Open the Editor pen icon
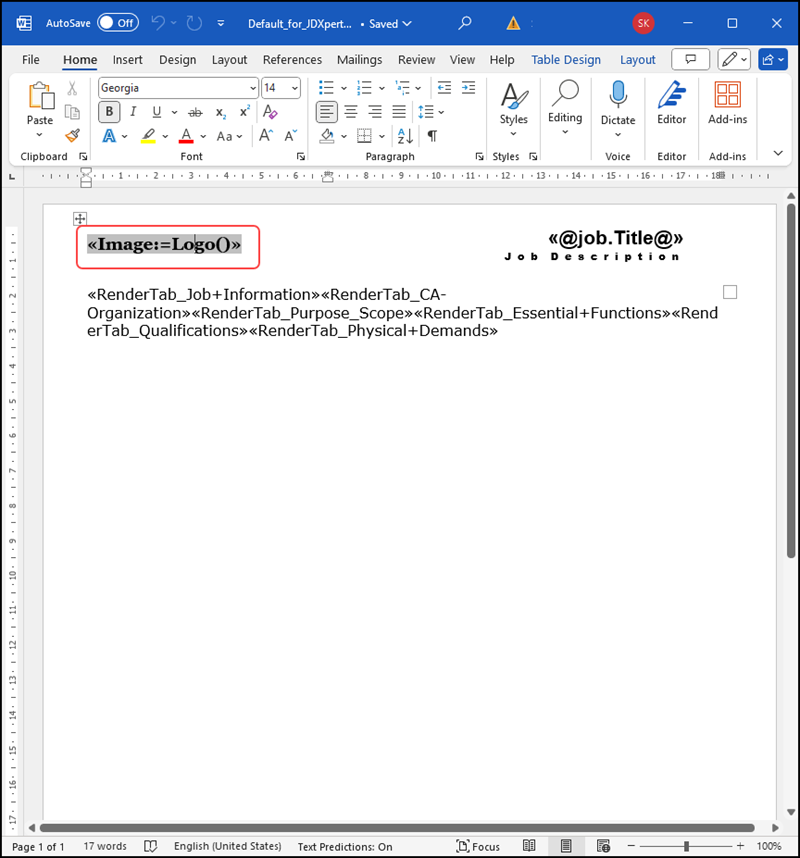The image size is (800, 858). point(671,95)
